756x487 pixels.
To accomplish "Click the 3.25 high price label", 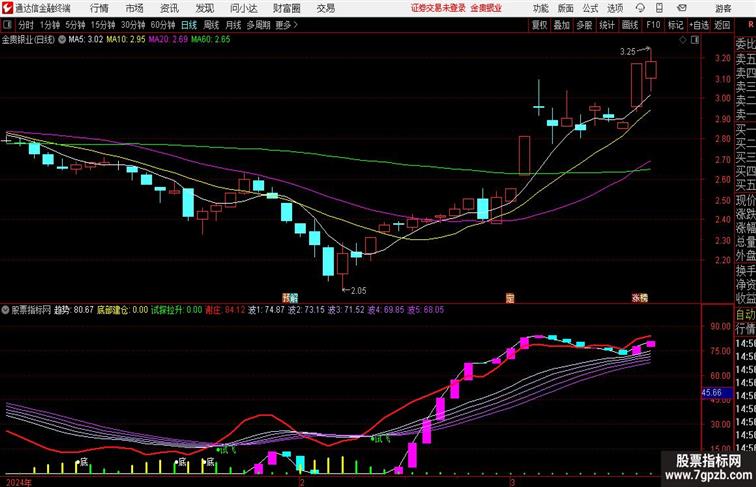I will coord(628,52).
